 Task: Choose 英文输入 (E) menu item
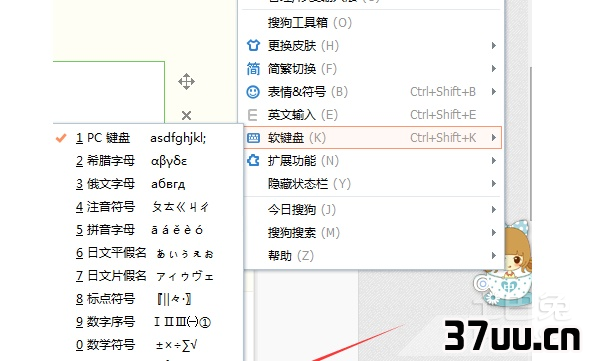point(372,115)
